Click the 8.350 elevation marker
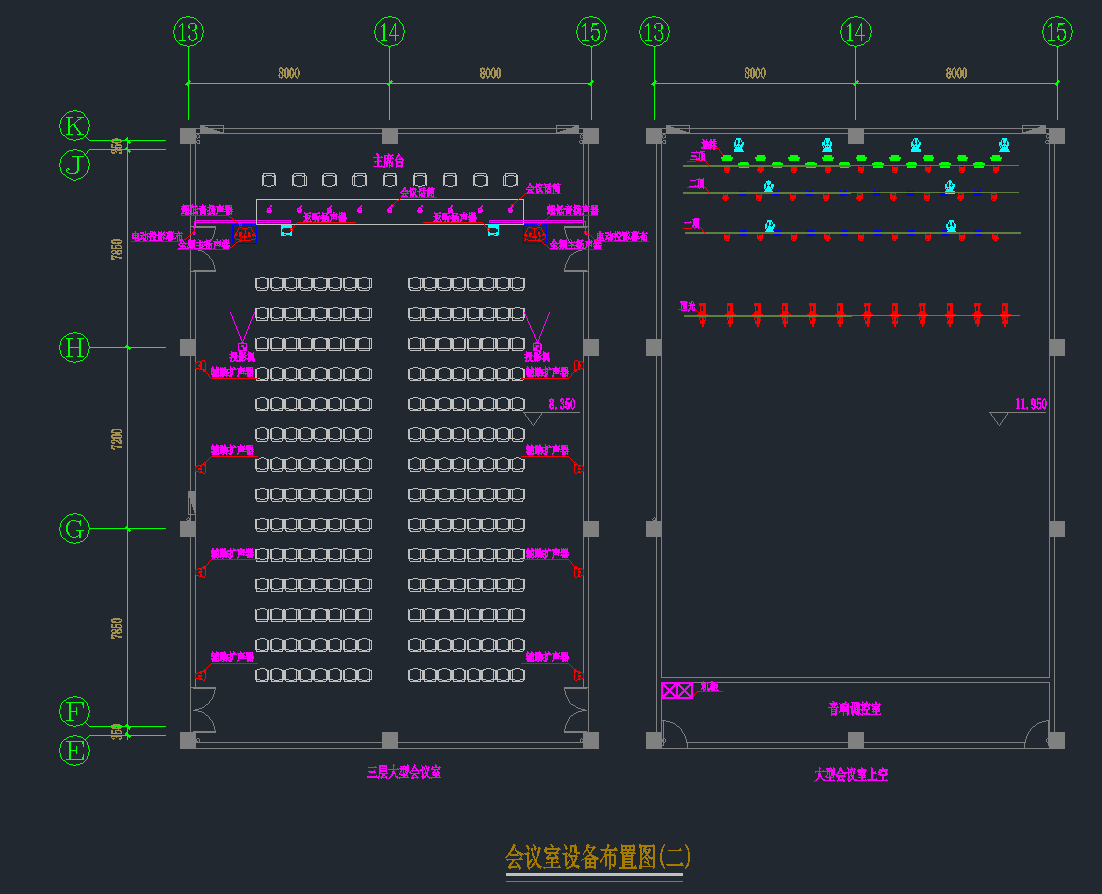The image size is (1102, 894). tap(561, 405)
